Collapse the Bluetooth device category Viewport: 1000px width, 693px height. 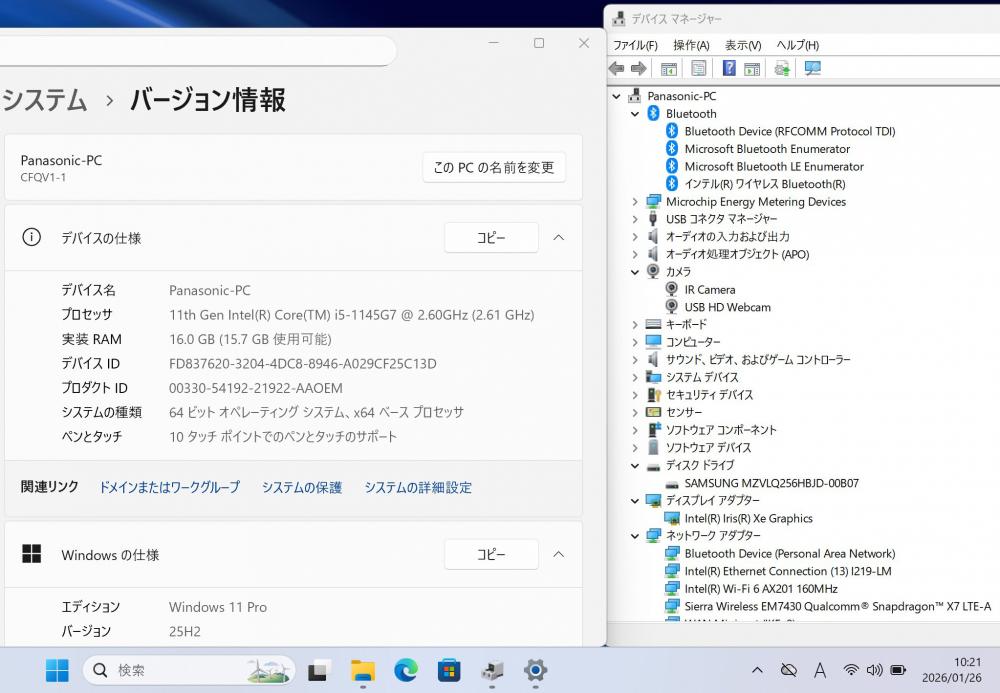[x=634, y=114]
